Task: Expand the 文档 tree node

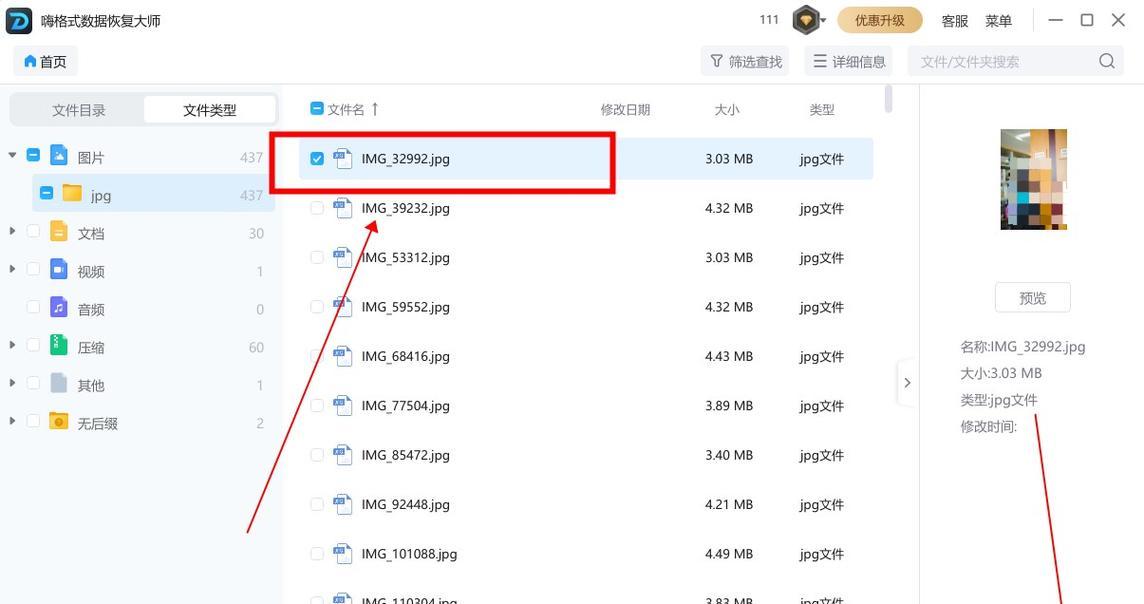Action: pos(12,231)
